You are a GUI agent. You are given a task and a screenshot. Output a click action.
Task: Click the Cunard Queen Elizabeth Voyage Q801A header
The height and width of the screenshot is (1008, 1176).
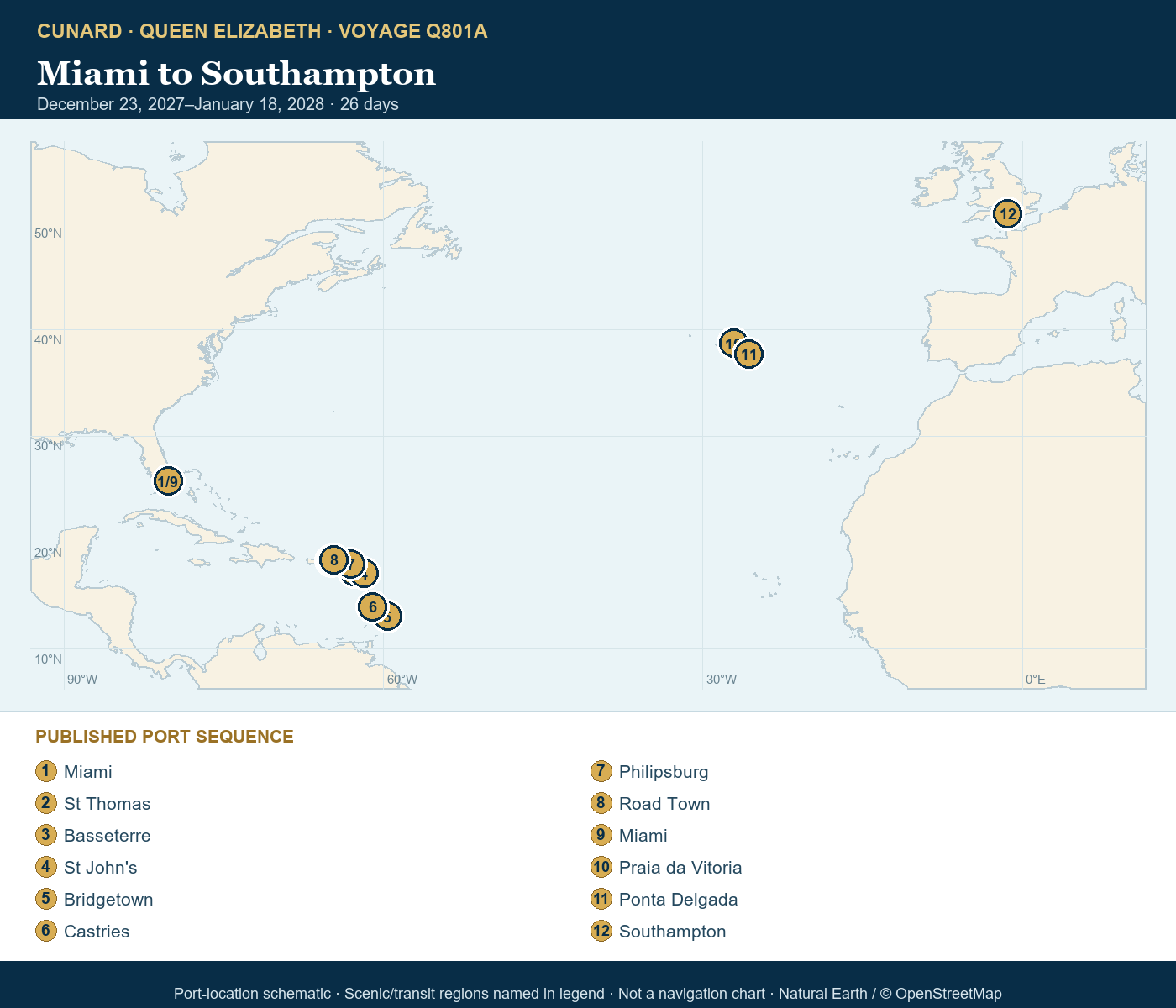[262, 31]
